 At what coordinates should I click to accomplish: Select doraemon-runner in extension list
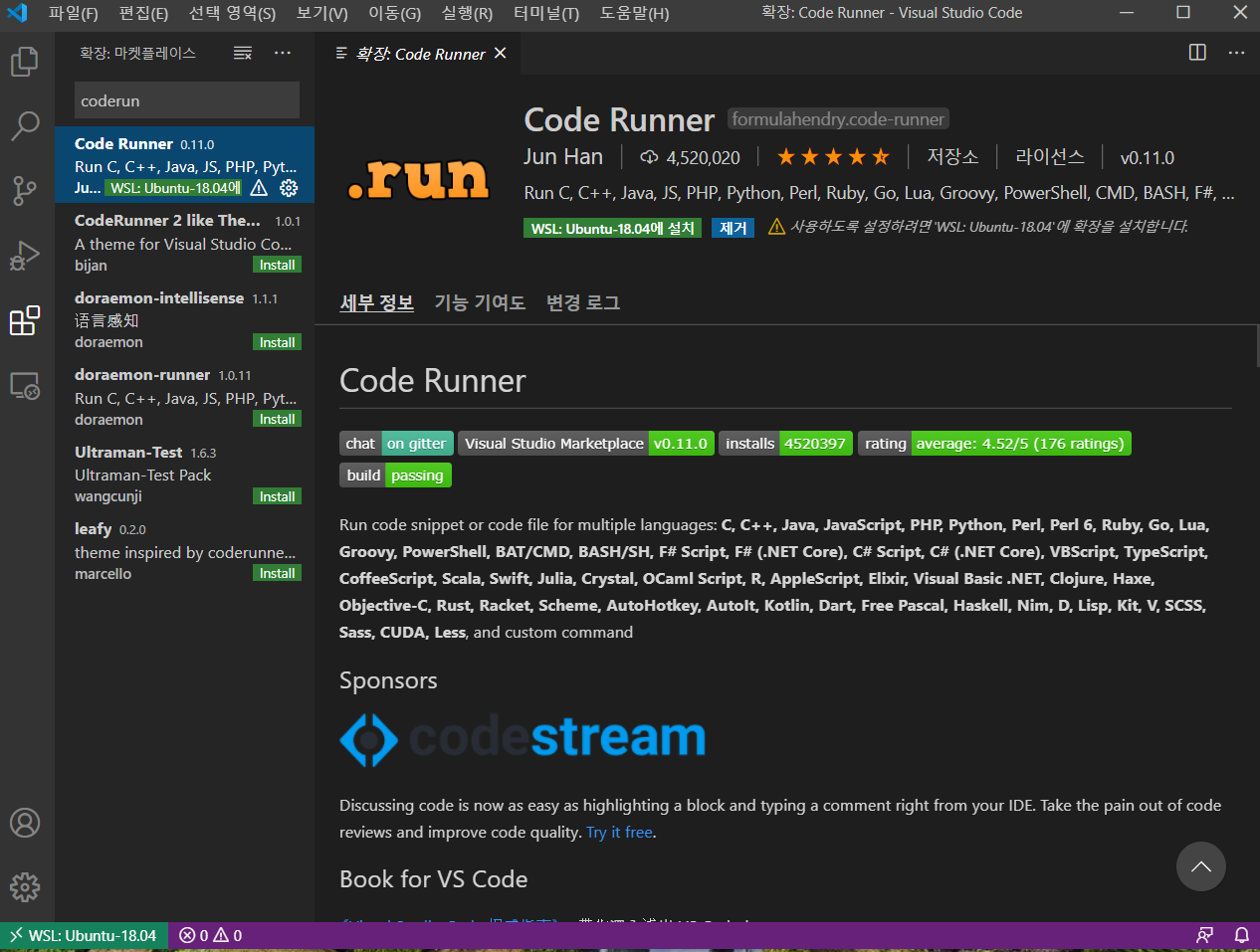pos(185,396)
